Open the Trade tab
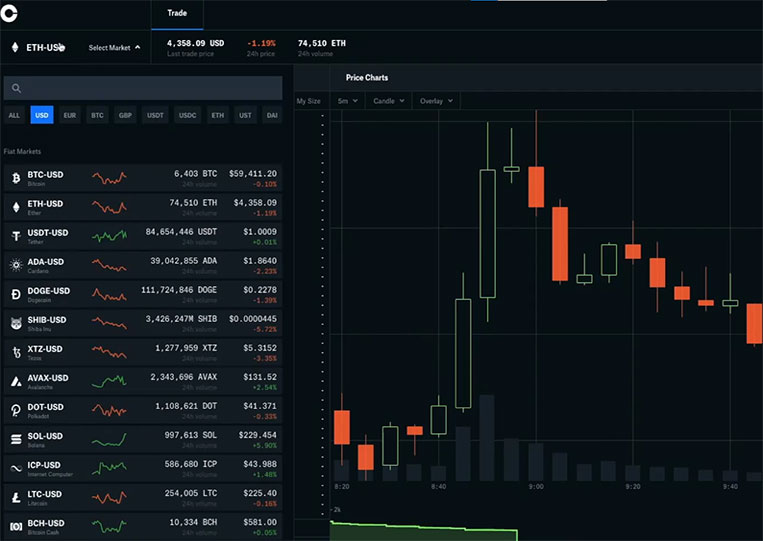The height and width of the screenshot is (541, 763). pos(177,13)
